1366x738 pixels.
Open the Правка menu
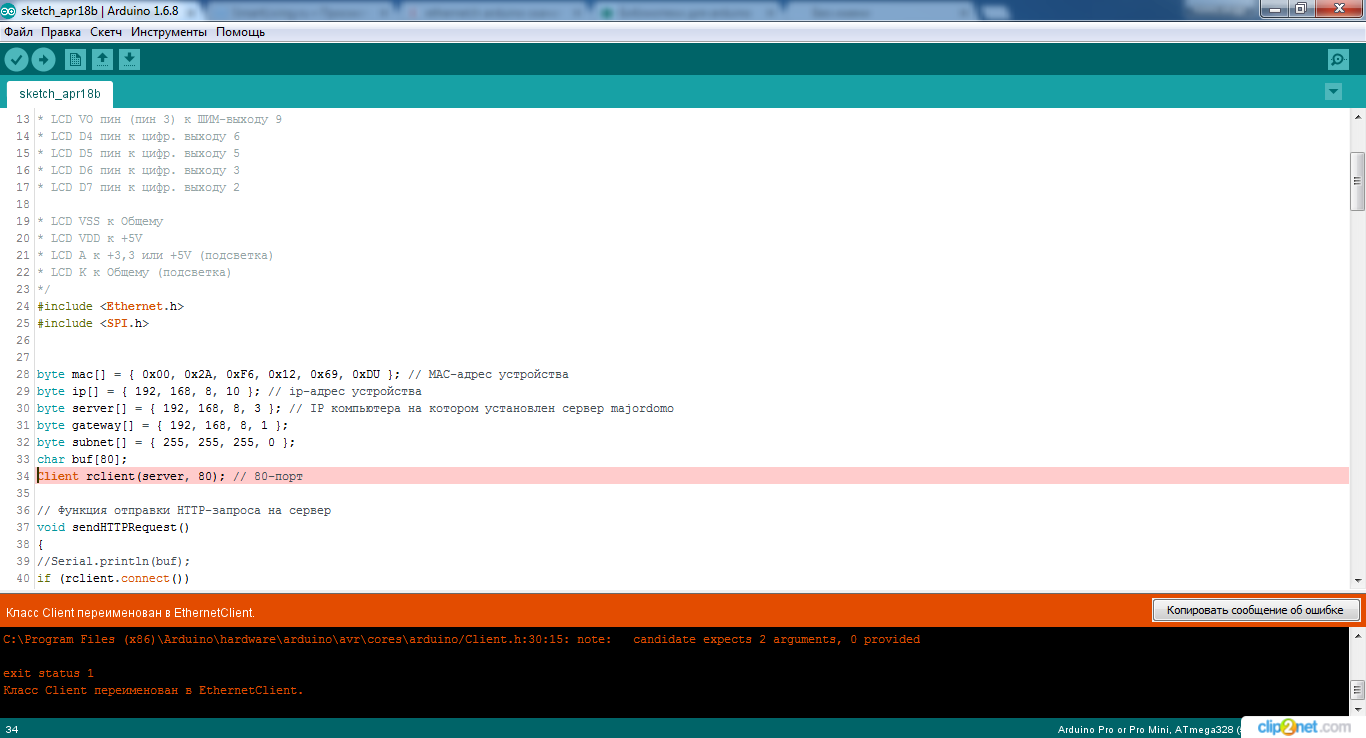tap(61, 32)
